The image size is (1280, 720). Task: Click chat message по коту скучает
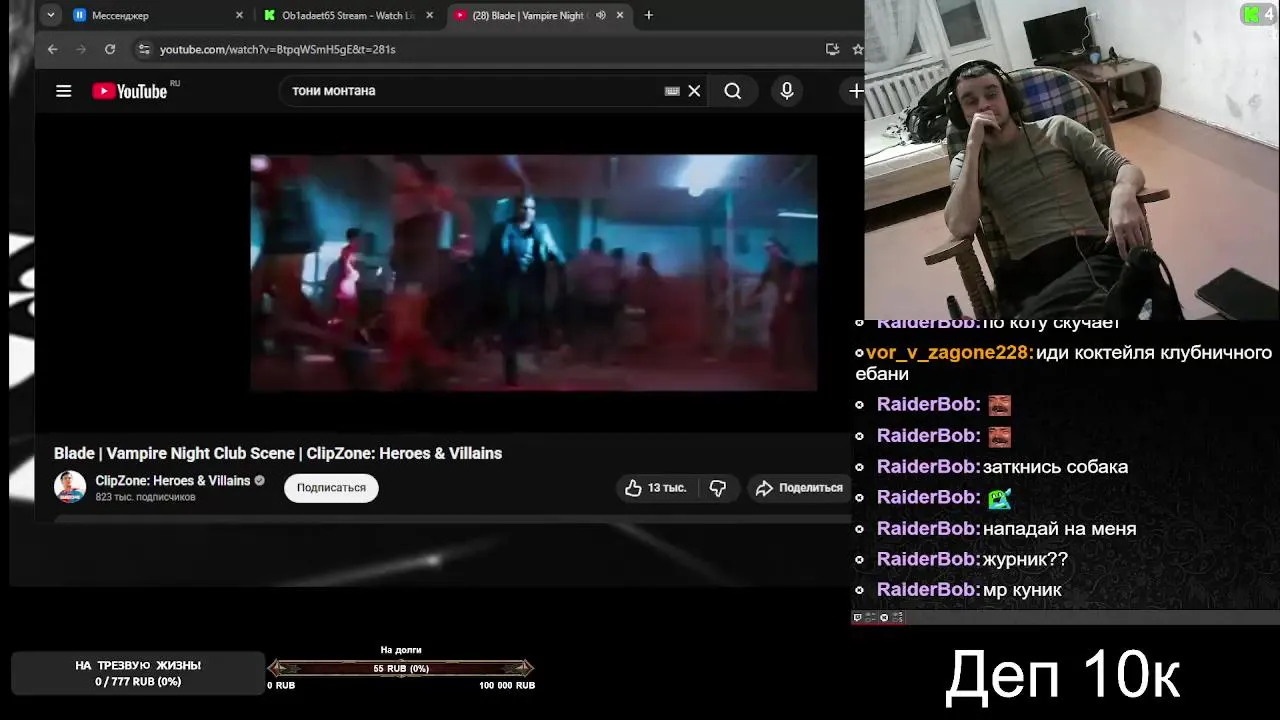1051,323
